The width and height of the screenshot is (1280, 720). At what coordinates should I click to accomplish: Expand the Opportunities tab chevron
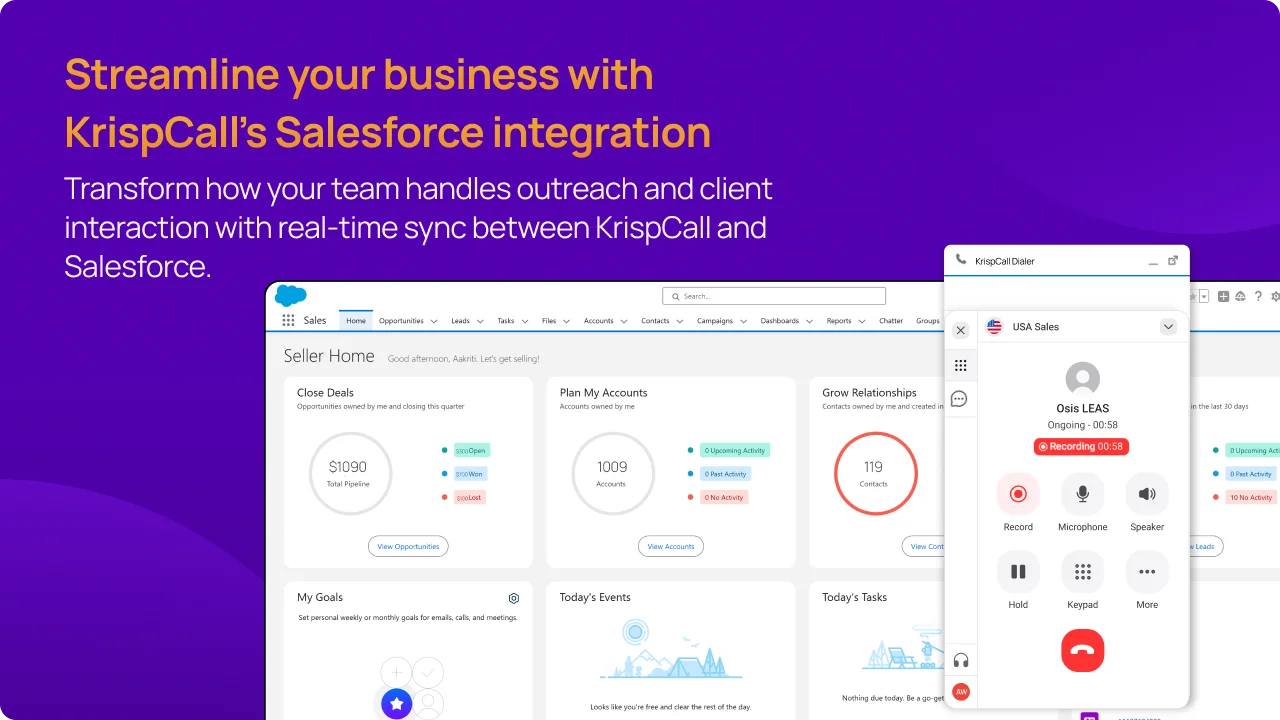pos(434,322)
